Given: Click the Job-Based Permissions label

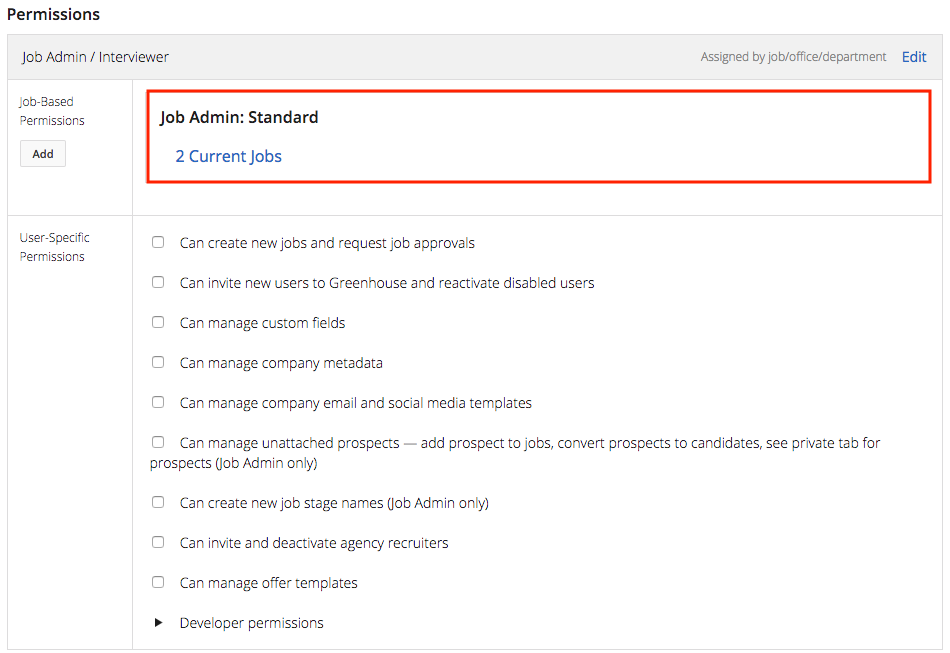Looking at the screenshot, I should pos(51,110).
